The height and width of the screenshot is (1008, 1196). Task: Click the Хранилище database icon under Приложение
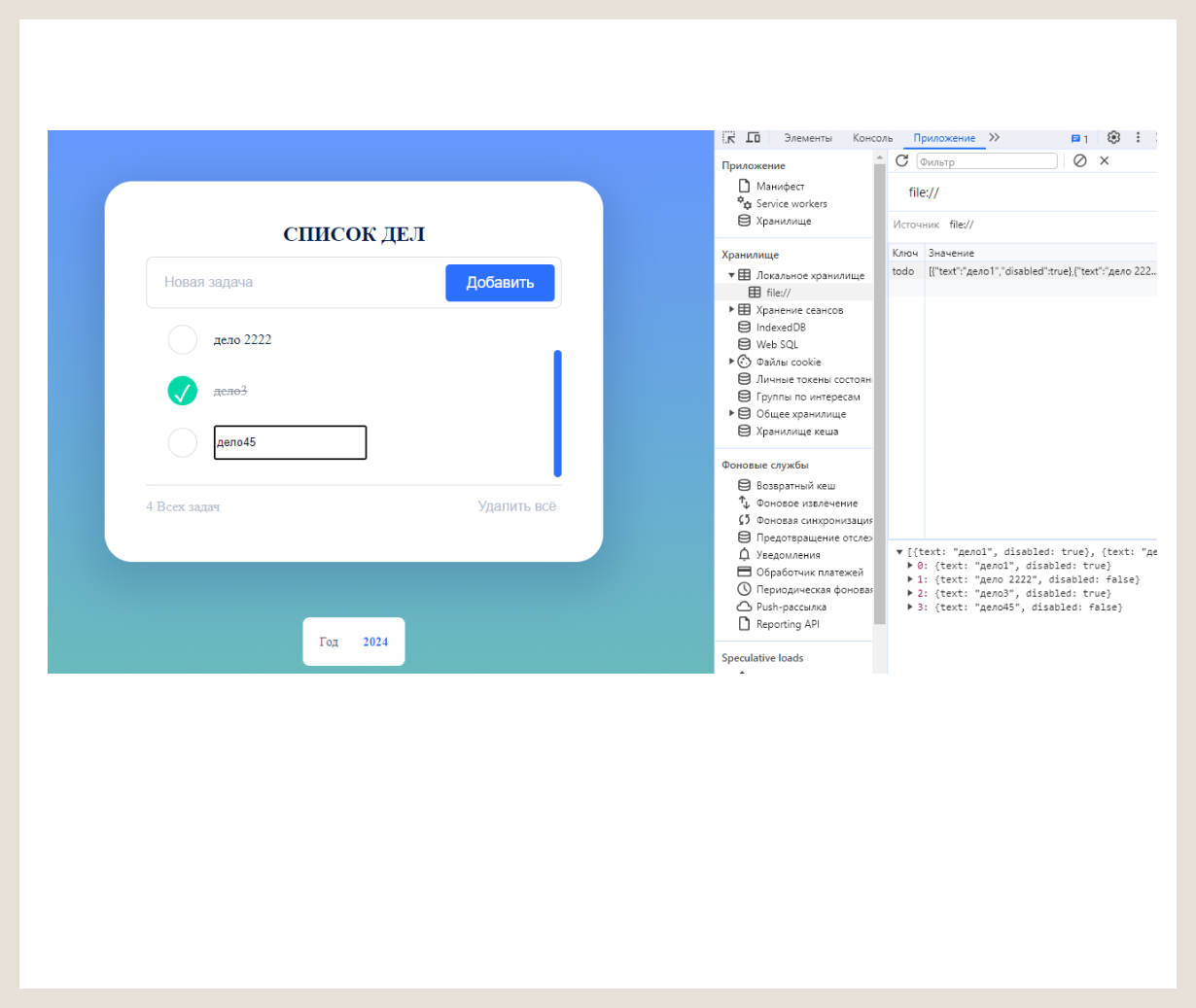[x=744, y=221]
